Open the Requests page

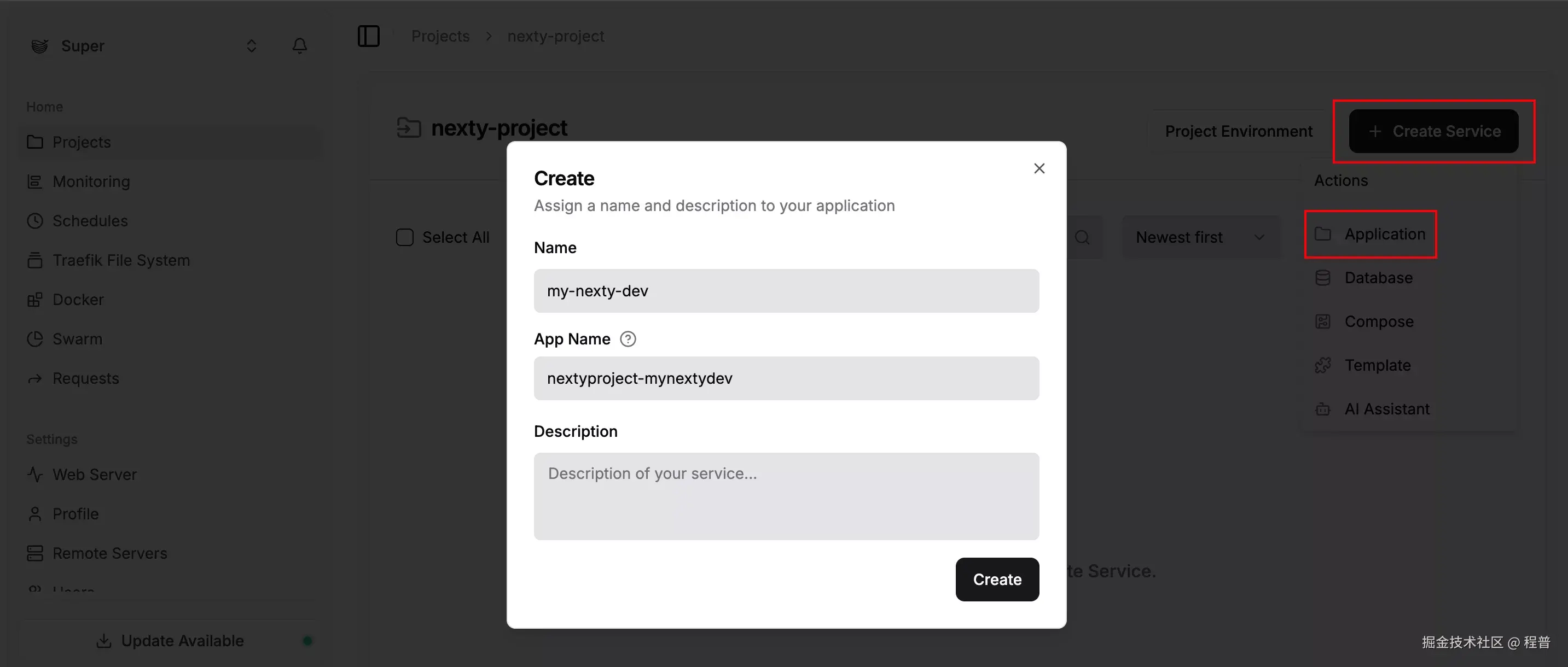[x=85, y=378]
